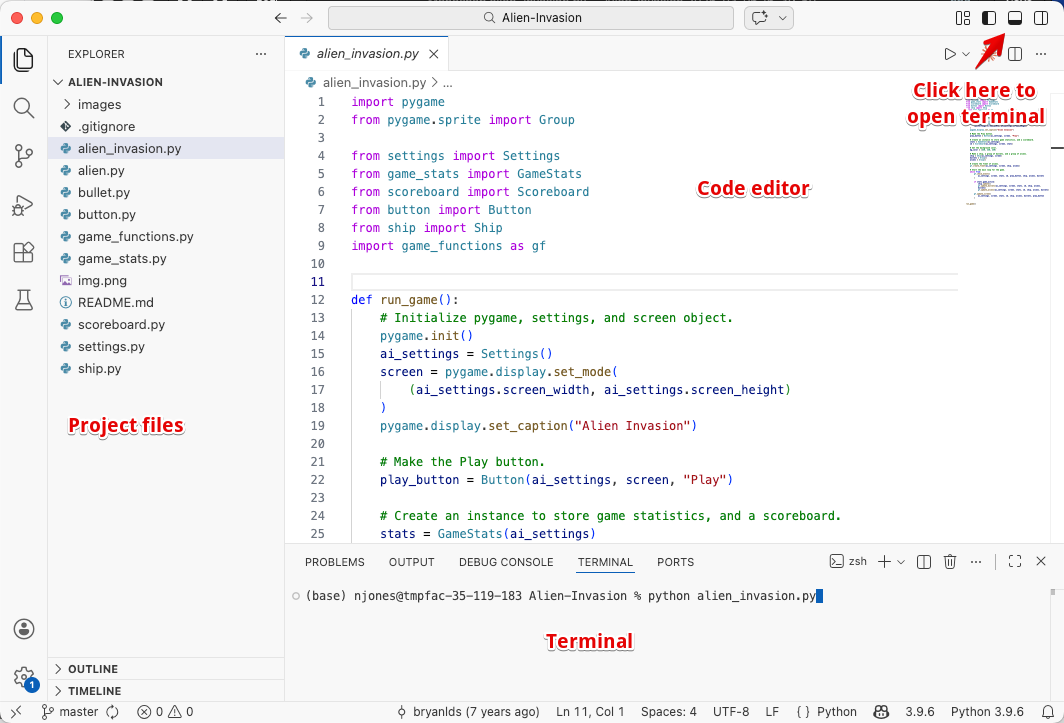Split the editor to the right
The width and height of the screenshot is (1064, 723).
(x=1015, y=54)
